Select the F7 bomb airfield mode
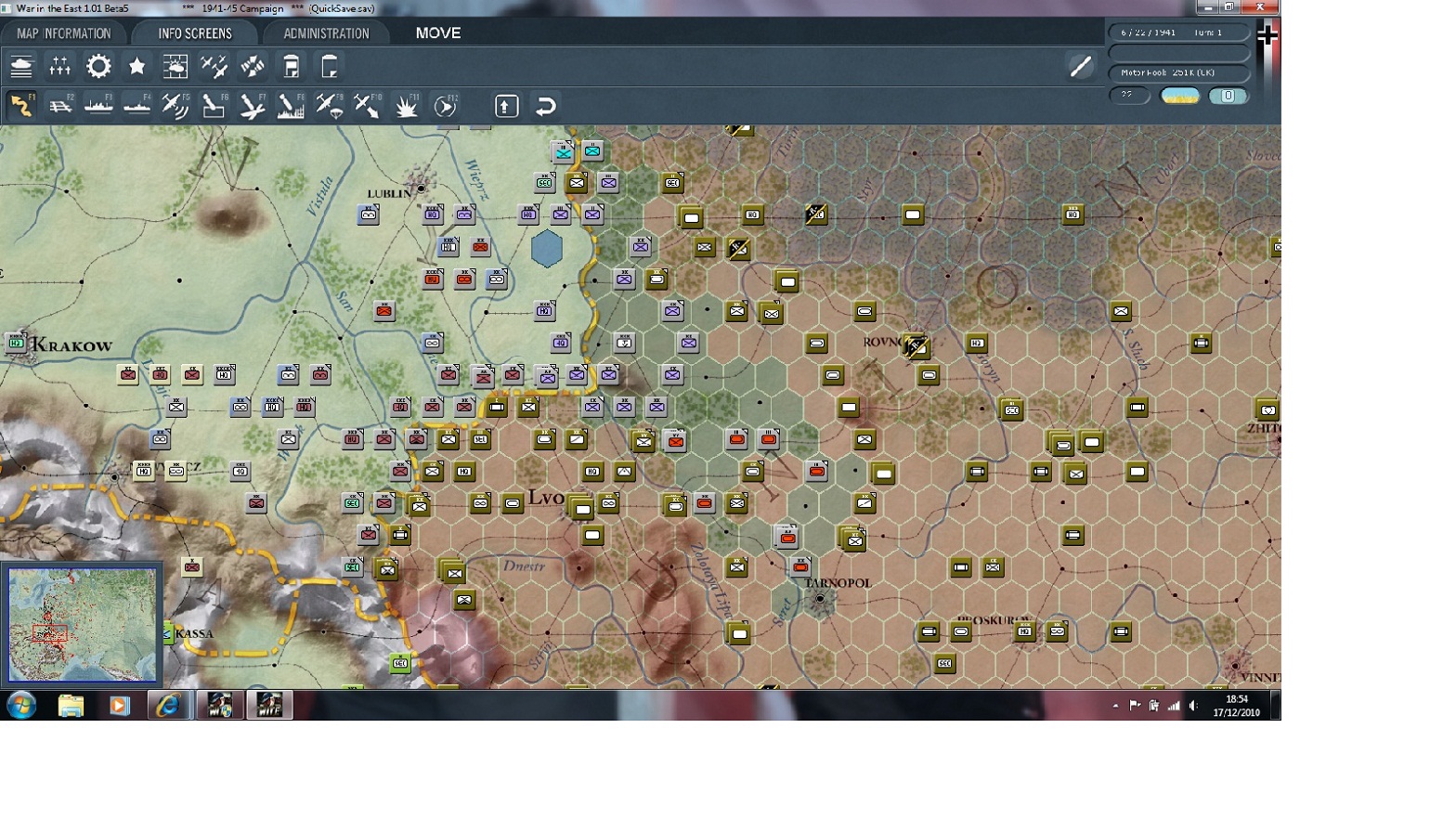Viewport: 1456px width, 819px height. tap(253, 106)
